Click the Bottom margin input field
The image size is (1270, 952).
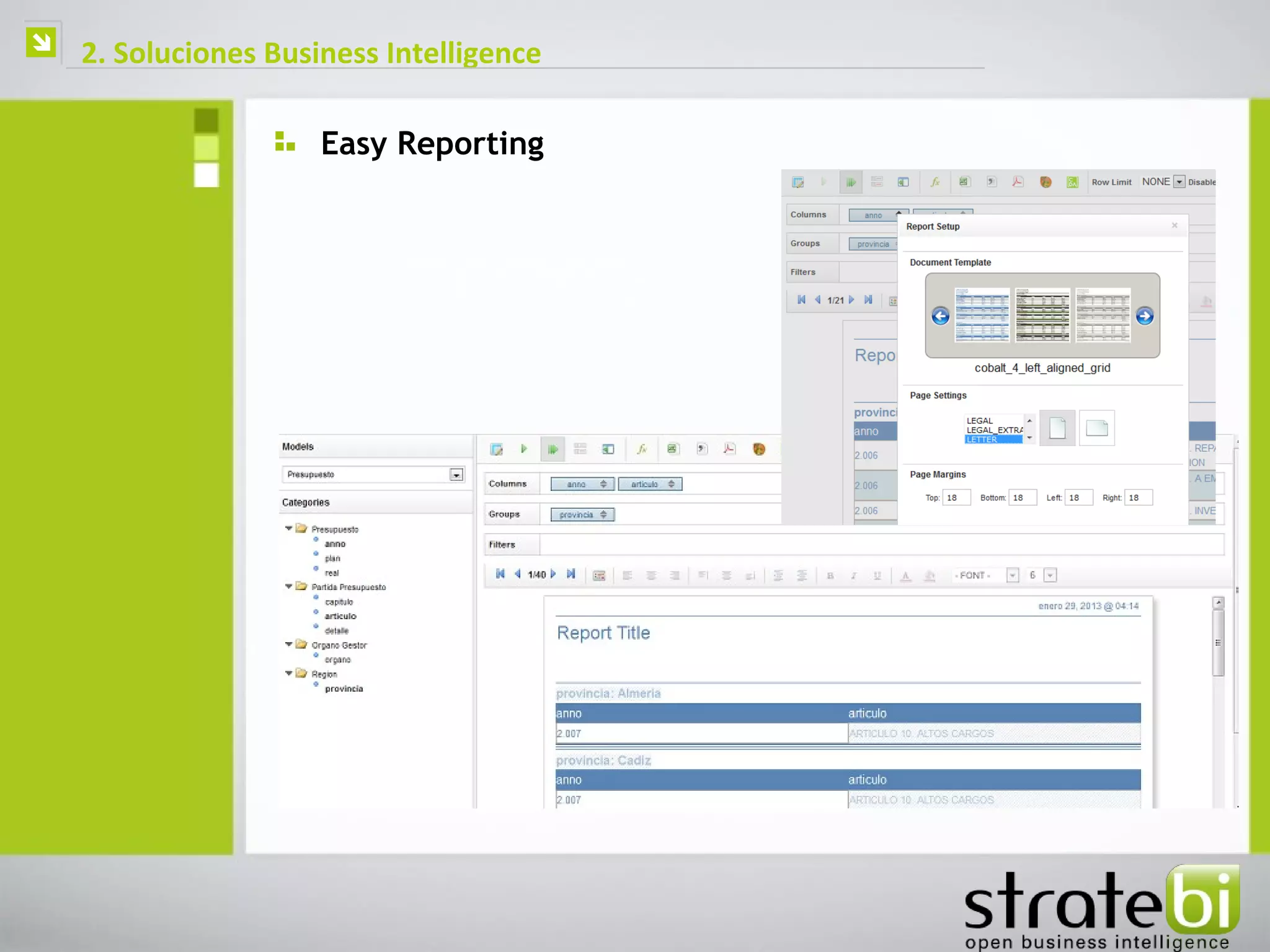(1023, 498)
